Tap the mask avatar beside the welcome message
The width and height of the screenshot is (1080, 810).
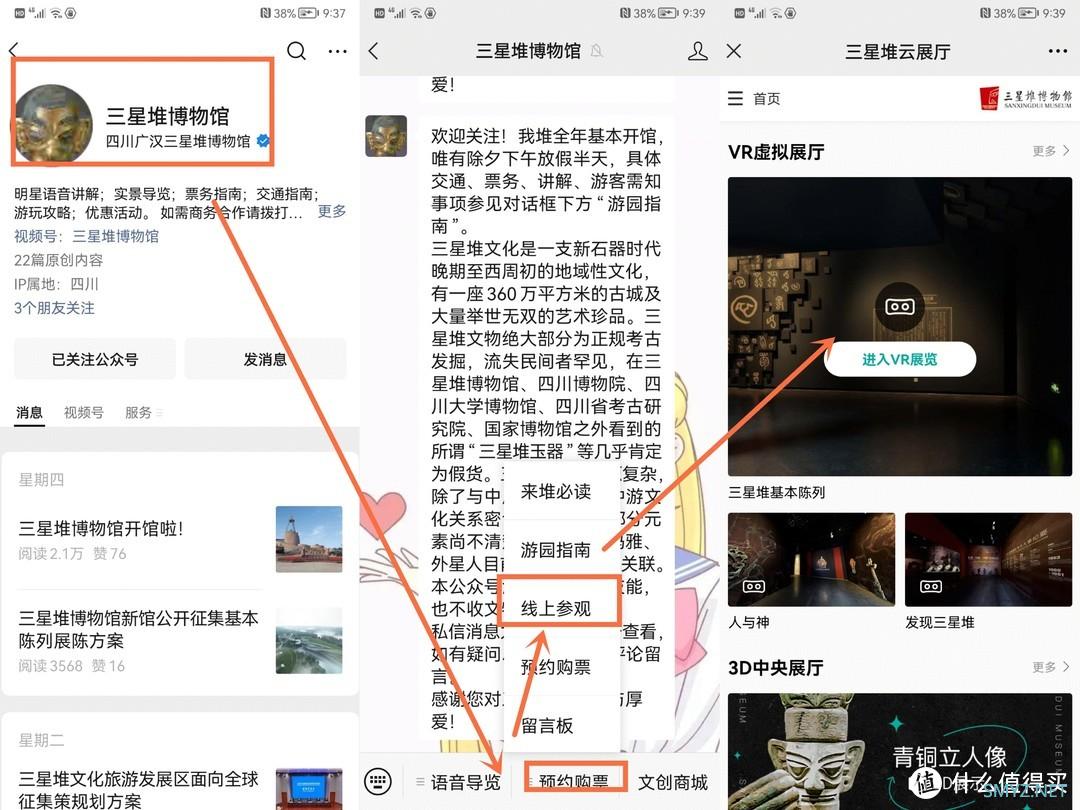pyautogui.click(x=386, y=136)
